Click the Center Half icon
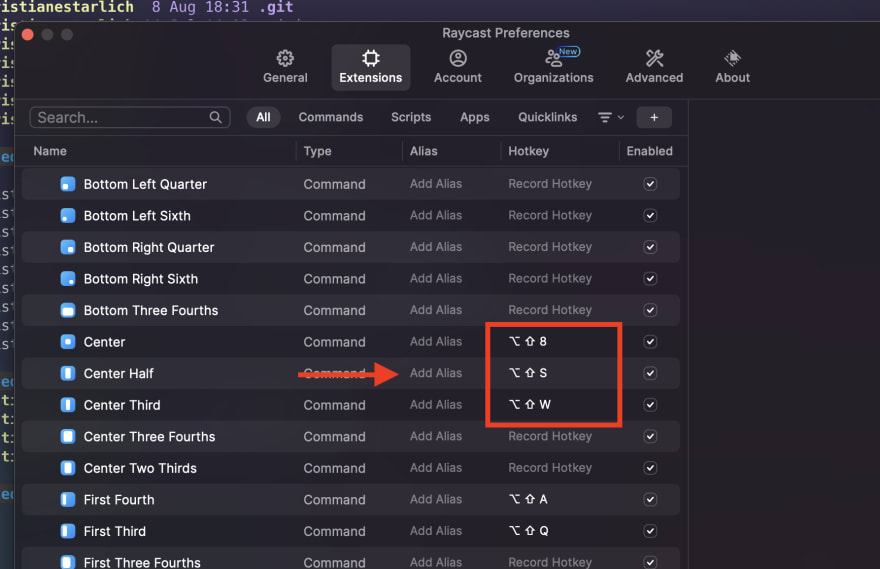 click(x=68, y=373)
